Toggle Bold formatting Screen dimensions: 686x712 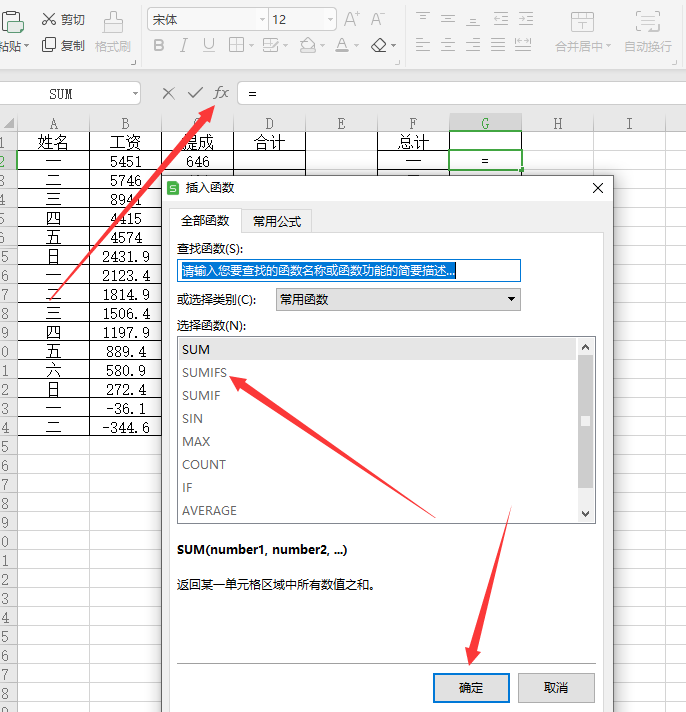click(159, 45)
